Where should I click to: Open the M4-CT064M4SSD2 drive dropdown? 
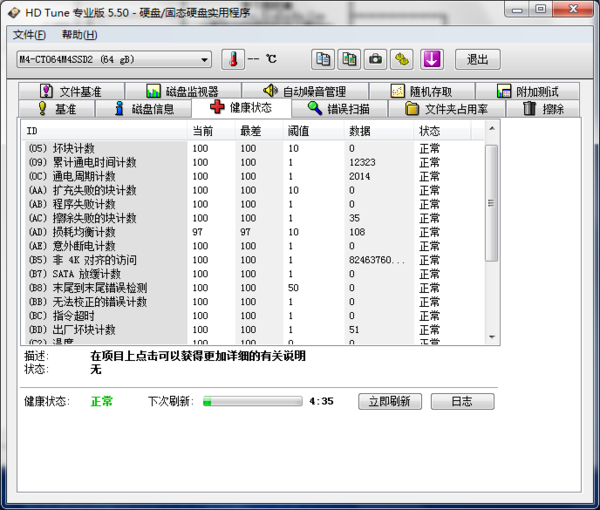point(114,59)
